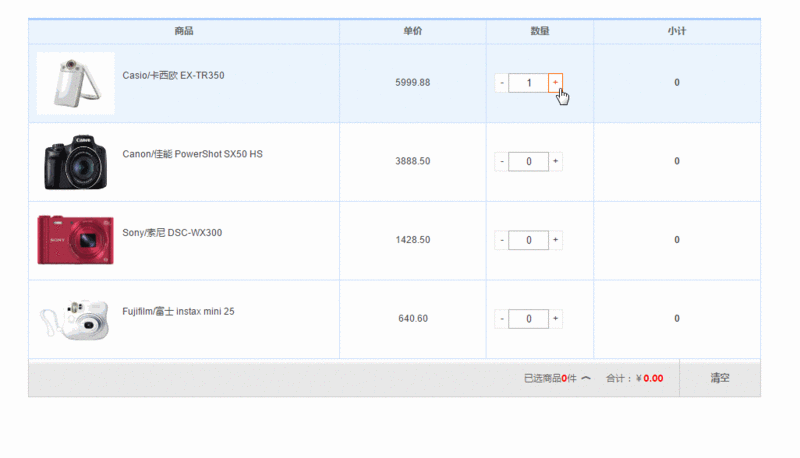Click the Casio row subtotal value
Screen dimensions: 800x458
[x=677, y=83]
